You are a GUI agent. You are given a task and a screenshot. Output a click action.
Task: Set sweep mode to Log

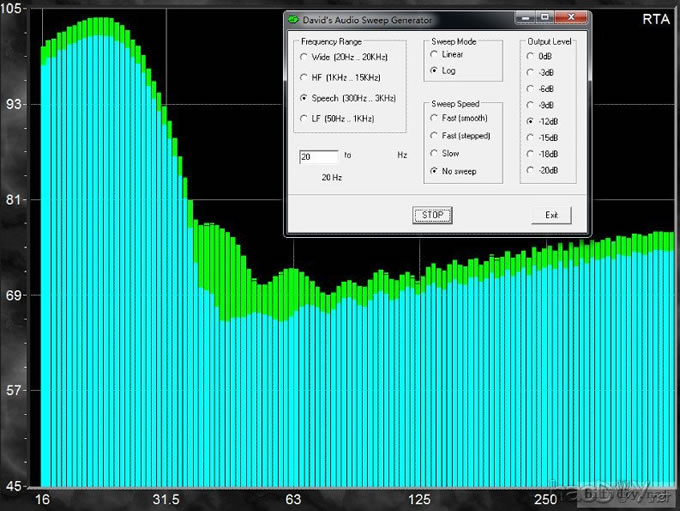point(433,71)
